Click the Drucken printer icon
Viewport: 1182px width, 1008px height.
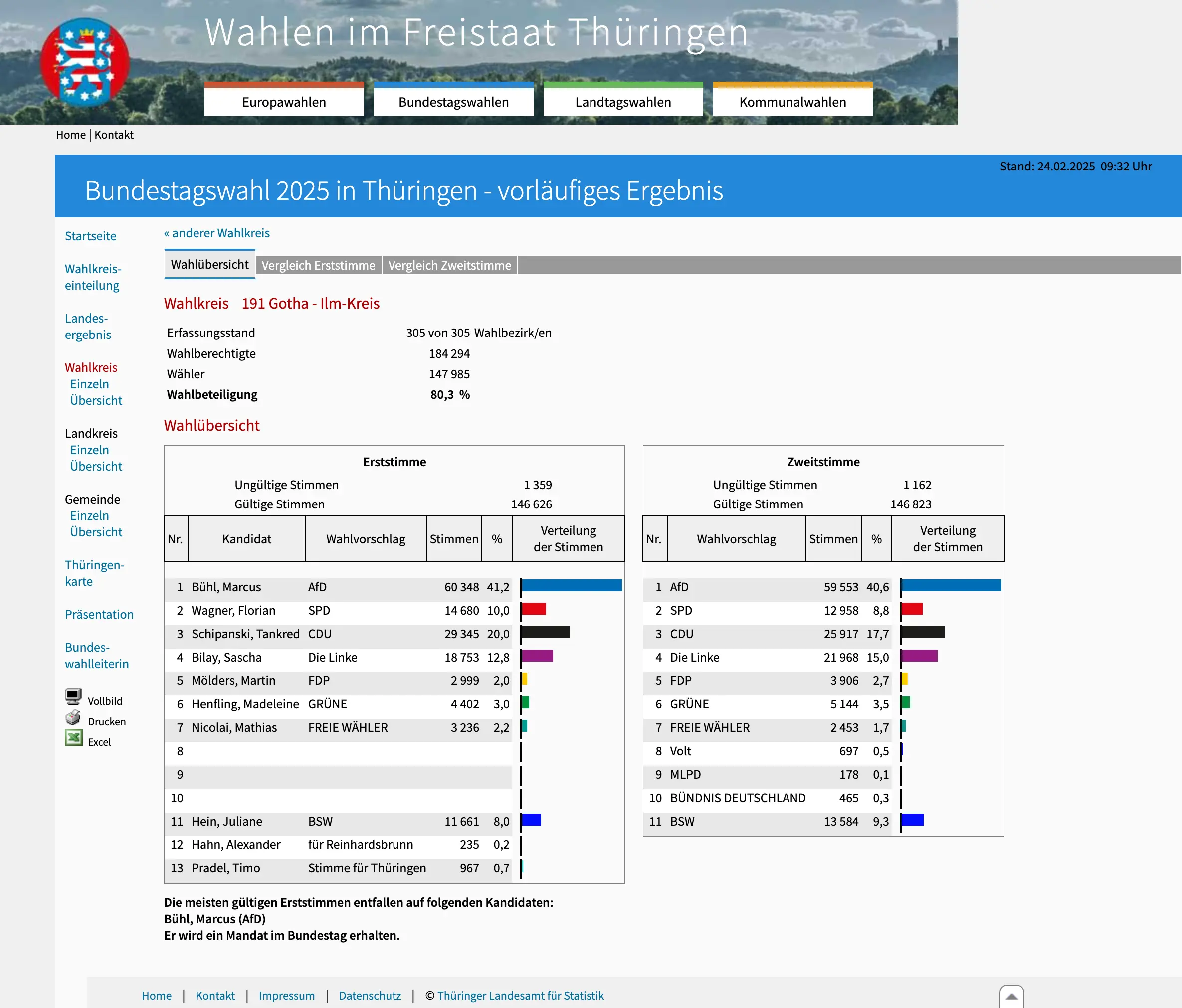tap(74, 718)
